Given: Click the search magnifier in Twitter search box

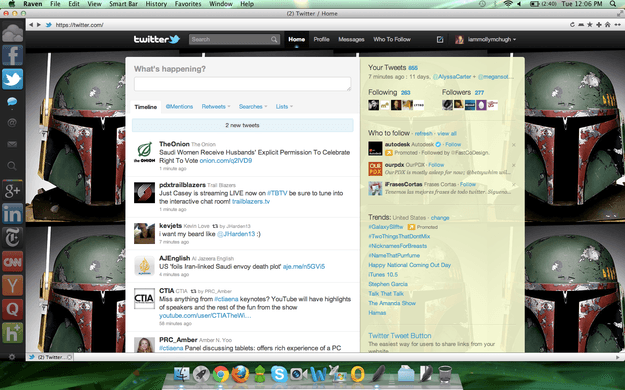Looking at the screenshot, I should click(274, 39).
